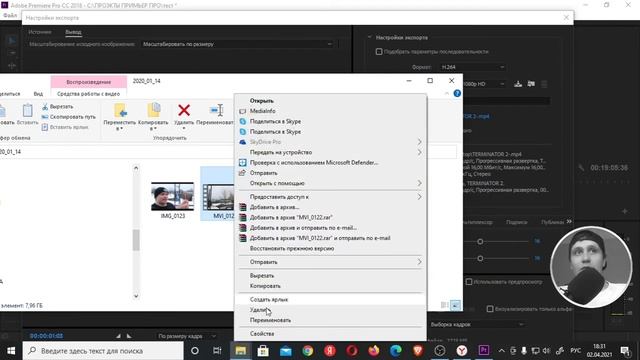The height and width of the screenshot is (360, 640).
Task: Choose Add to archive MVI_0122.rar entry
Action: (331, 218)
